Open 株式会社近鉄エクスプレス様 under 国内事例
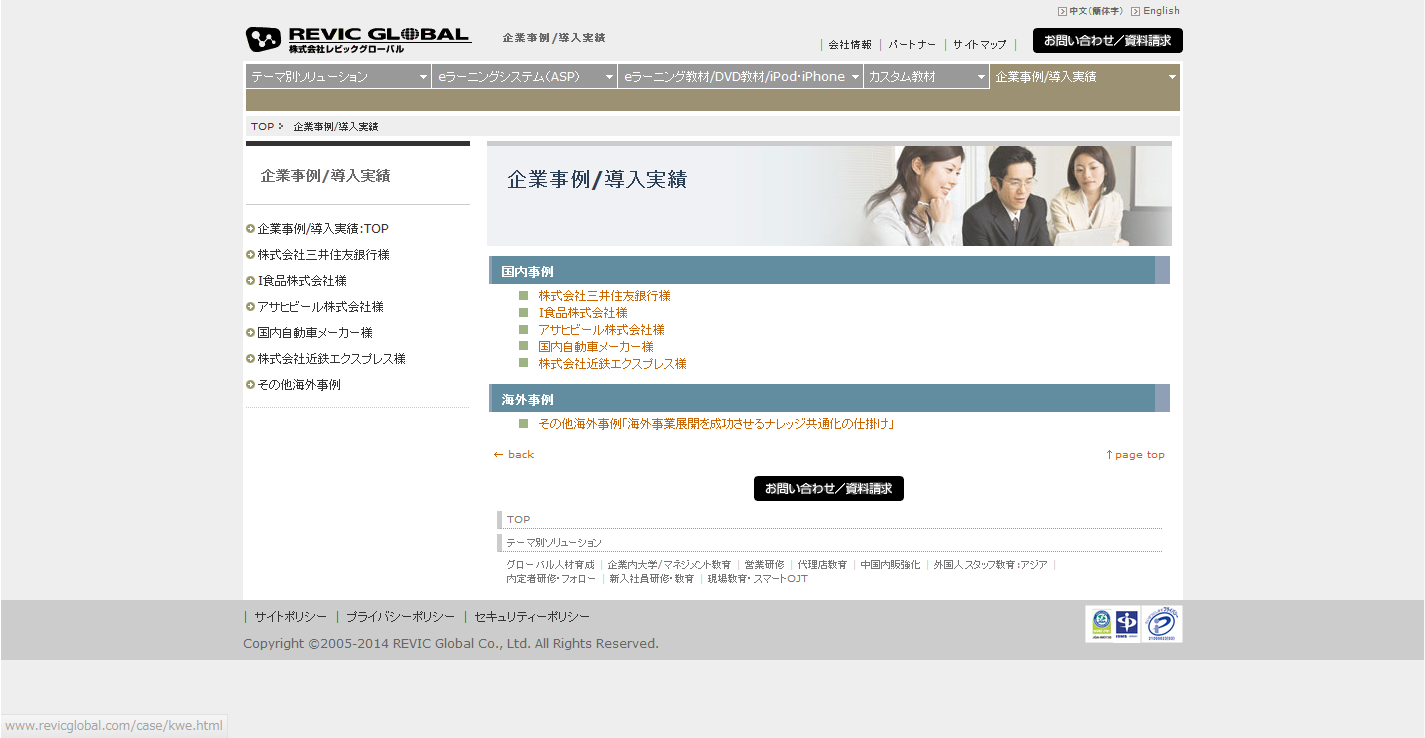This screenshot has height=738, width=1425. coord(612,364)
